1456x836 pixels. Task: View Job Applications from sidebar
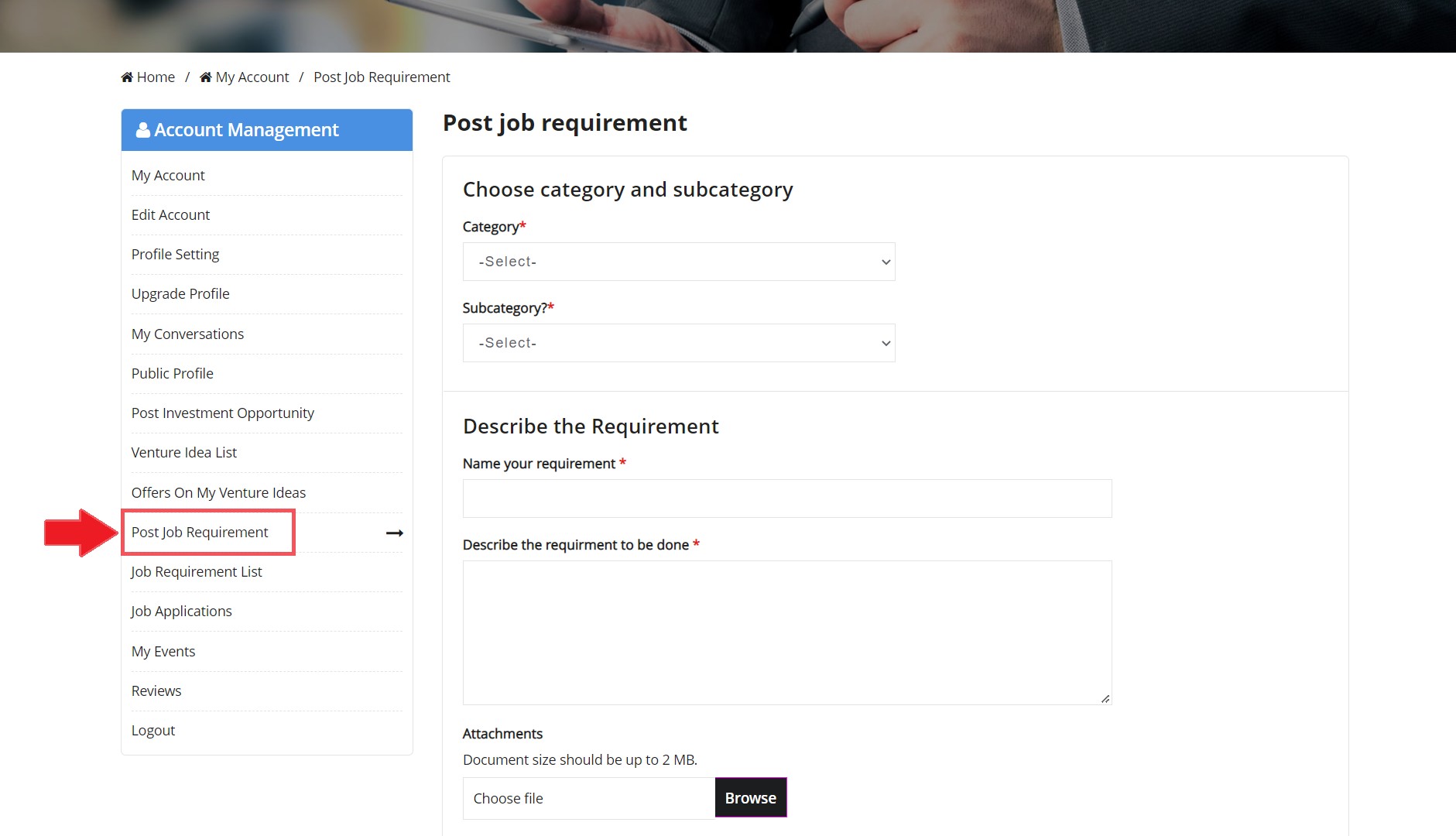click(182, 612)
